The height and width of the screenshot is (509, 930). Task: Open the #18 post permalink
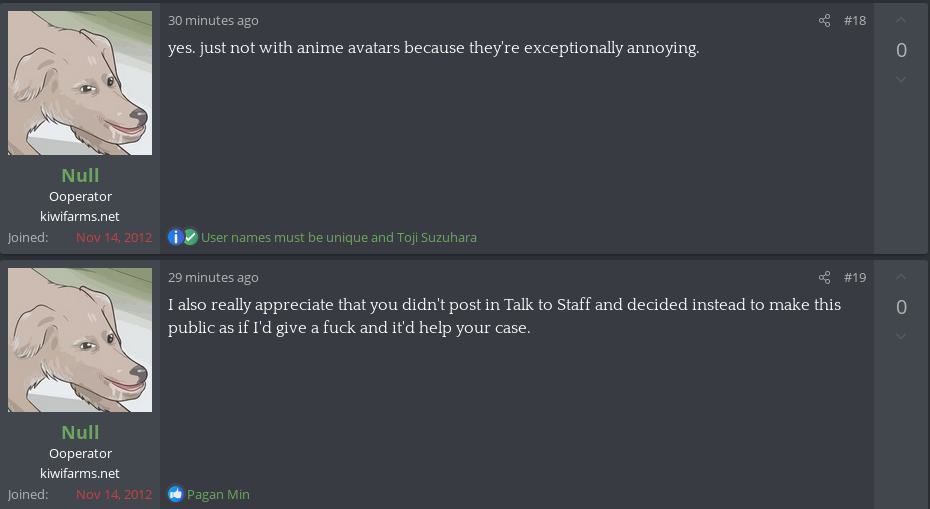pyautogui.click(x=855, y=21)
